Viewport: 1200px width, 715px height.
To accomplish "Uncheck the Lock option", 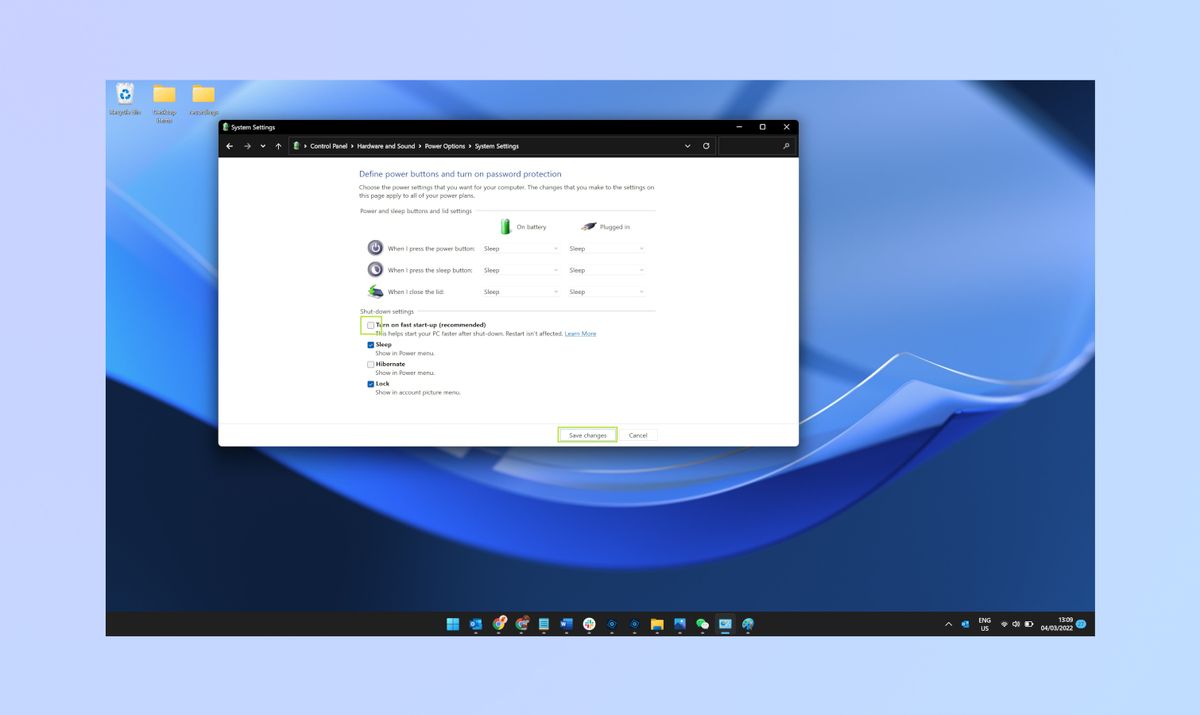I will coord(370,384).
